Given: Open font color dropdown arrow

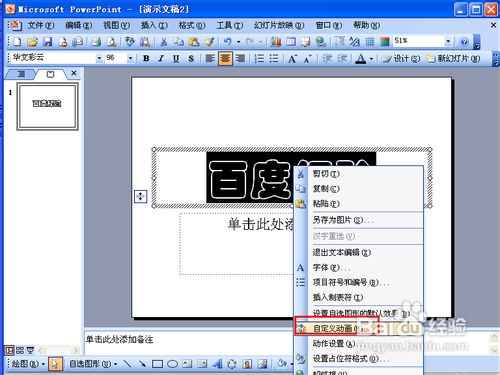Looking at the screenshot, I should click(x=371, y=59).
